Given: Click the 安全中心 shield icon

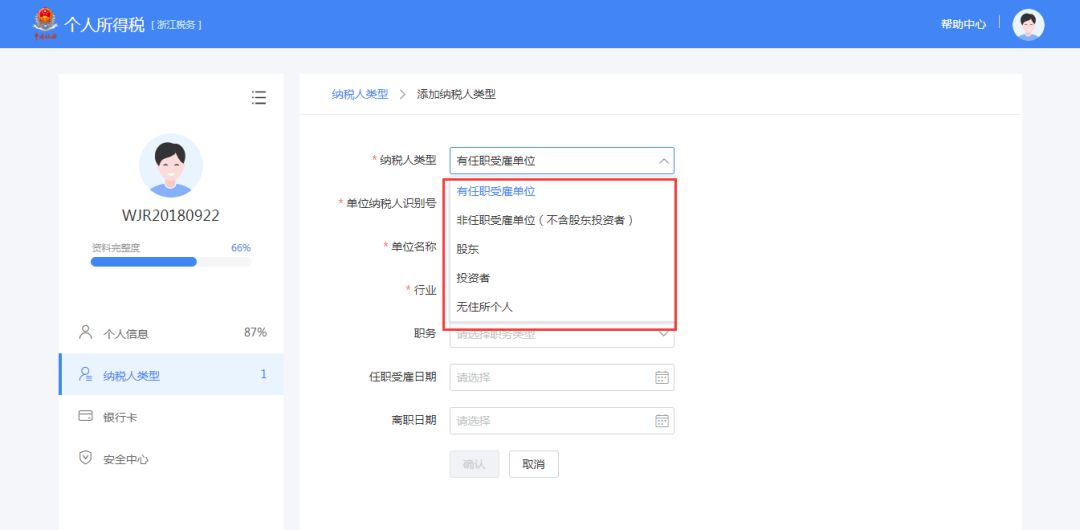Looking at the screenshot, I should coord(85,458).
